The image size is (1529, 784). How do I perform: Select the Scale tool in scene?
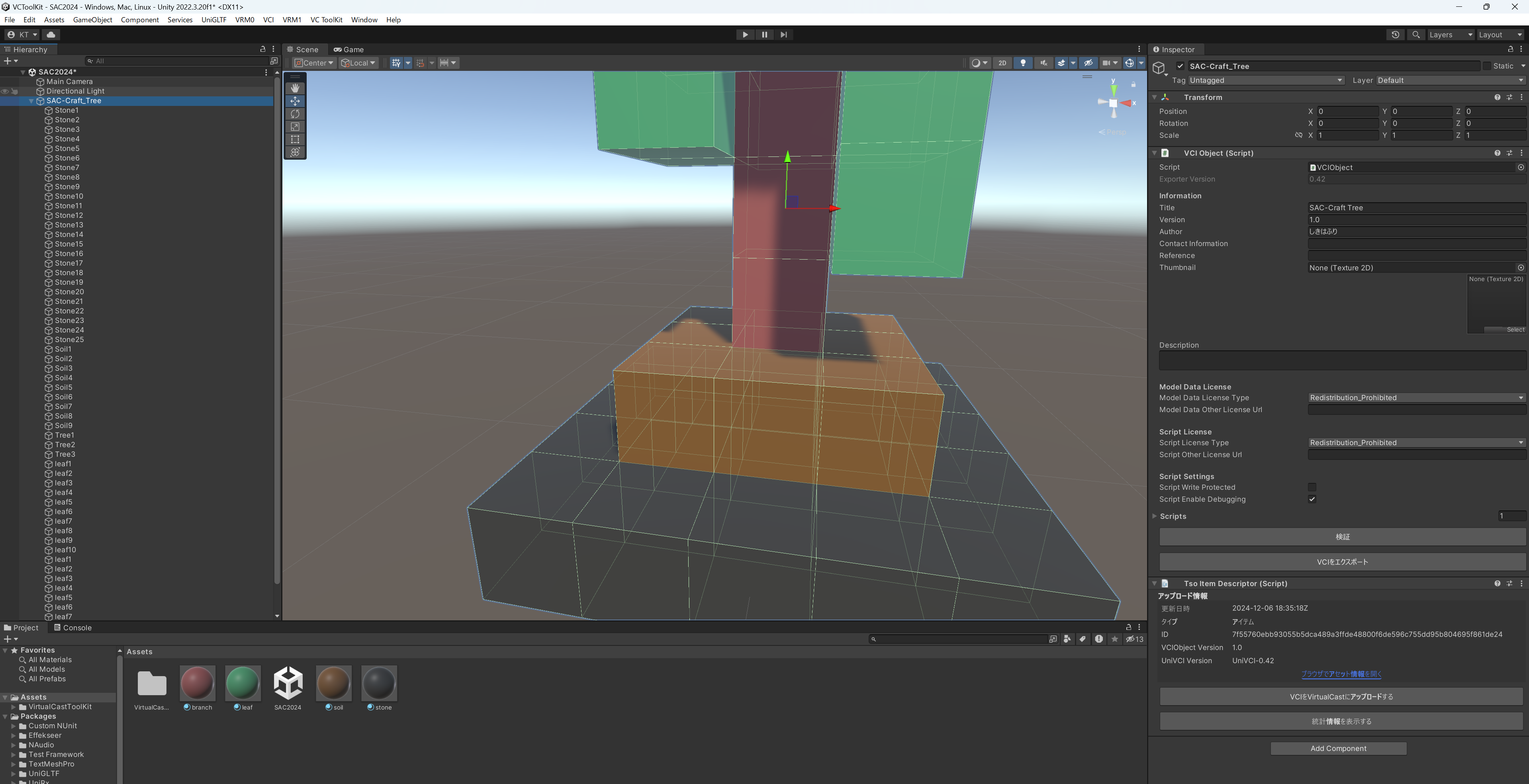click(295, 126)
